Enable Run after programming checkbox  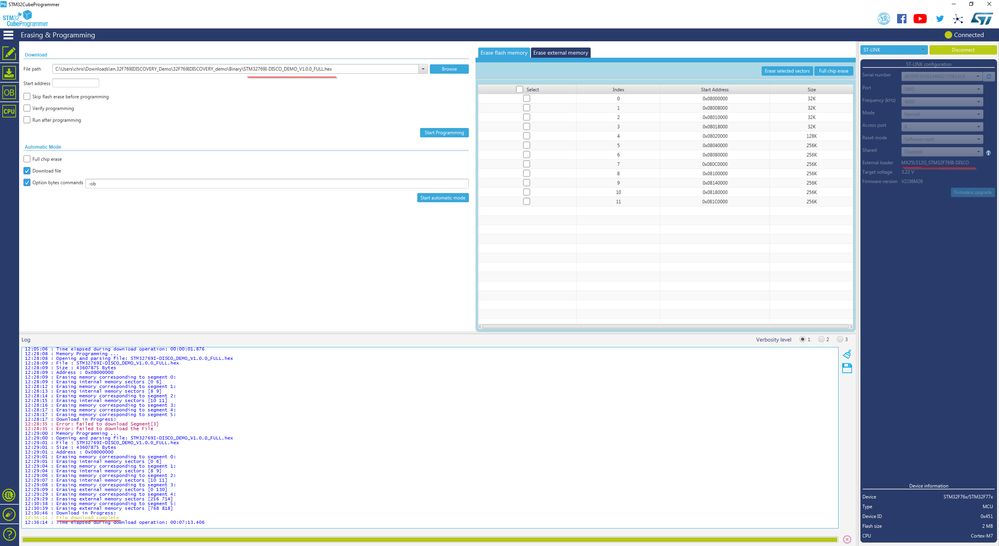[x=27, y=120]
